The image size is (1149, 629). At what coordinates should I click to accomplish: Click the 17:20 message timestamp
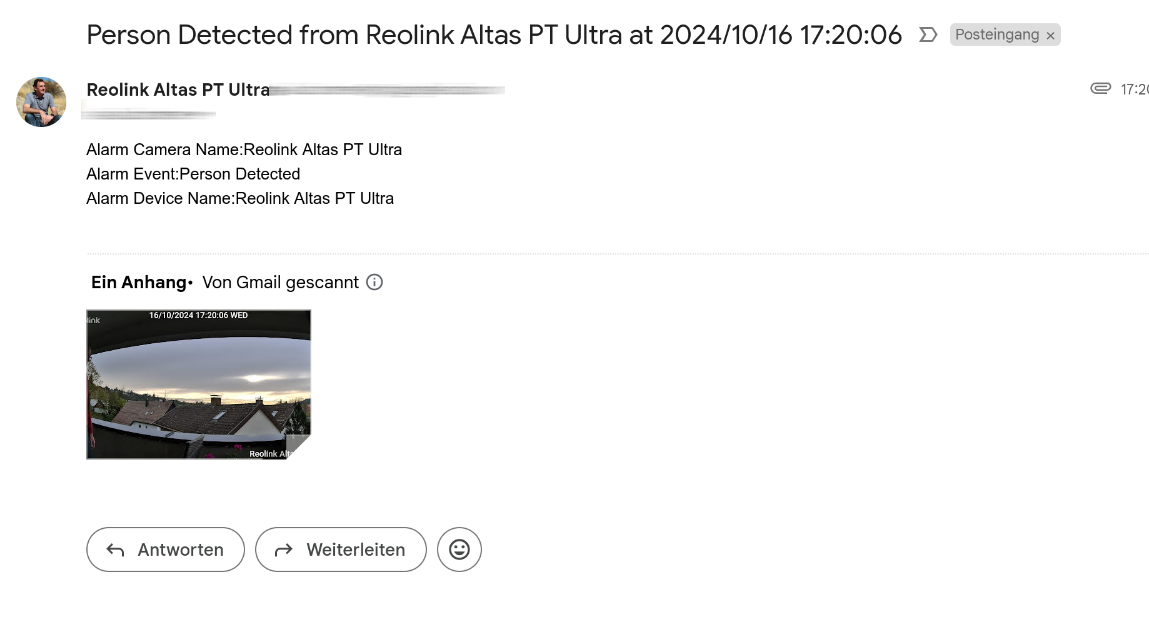click(1134, 90)
